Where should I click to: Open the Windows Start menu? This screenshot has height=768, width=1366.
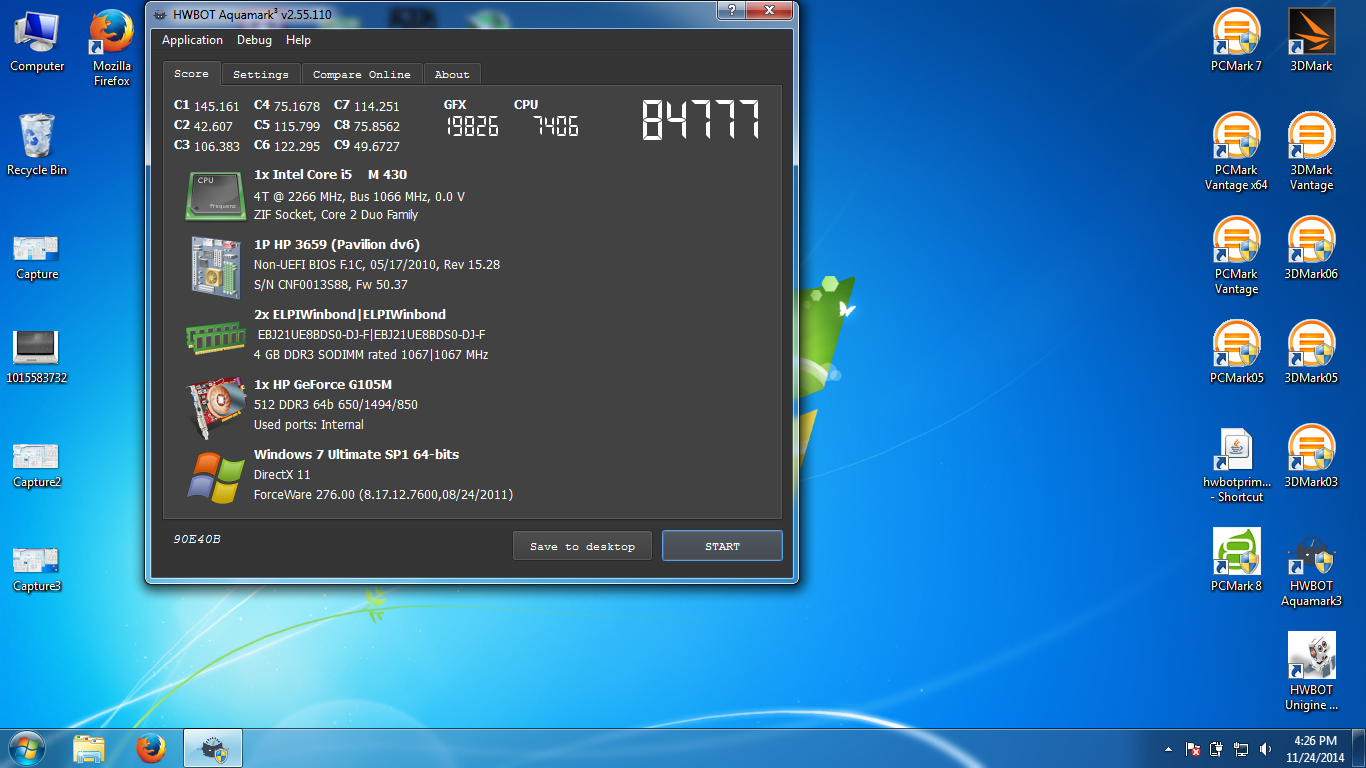[25, 748]
